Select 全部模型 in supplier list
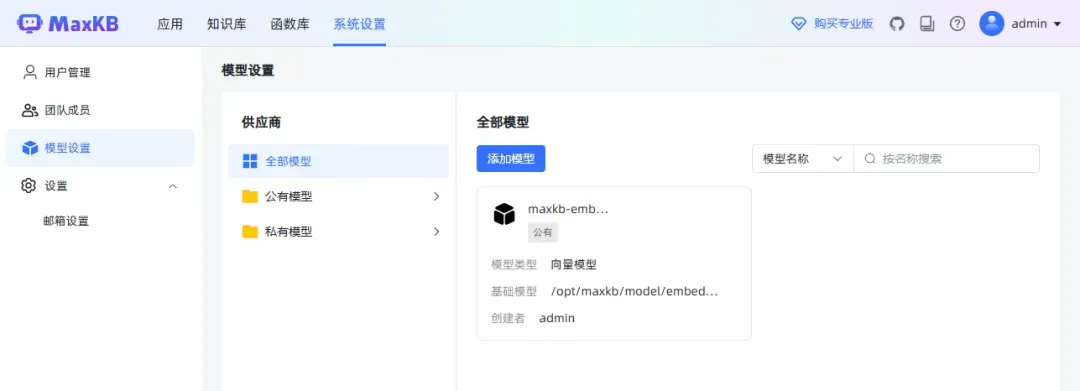This screenshot has width=1080, height=391. coord(338,161)
